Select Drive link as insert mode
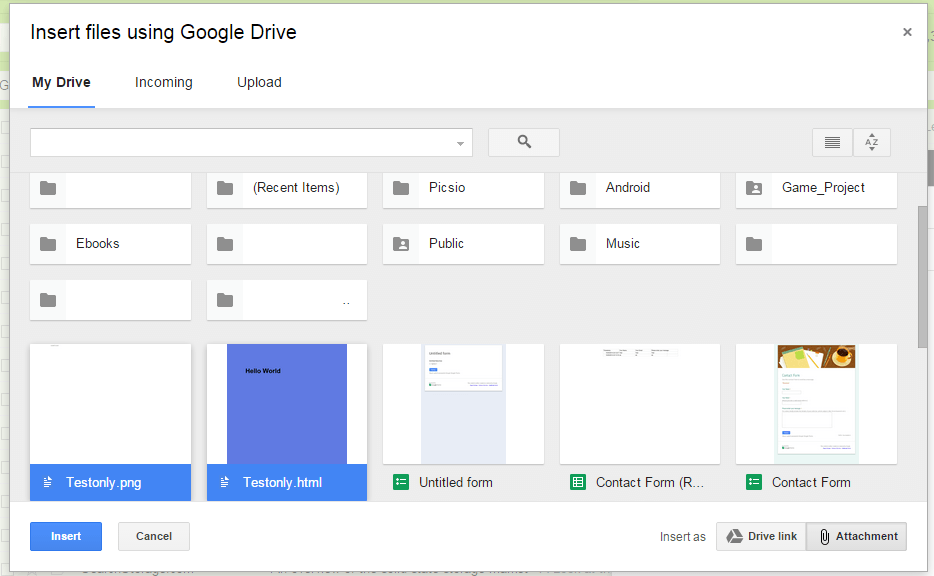934x576 pixels. (x=760, y=536)
